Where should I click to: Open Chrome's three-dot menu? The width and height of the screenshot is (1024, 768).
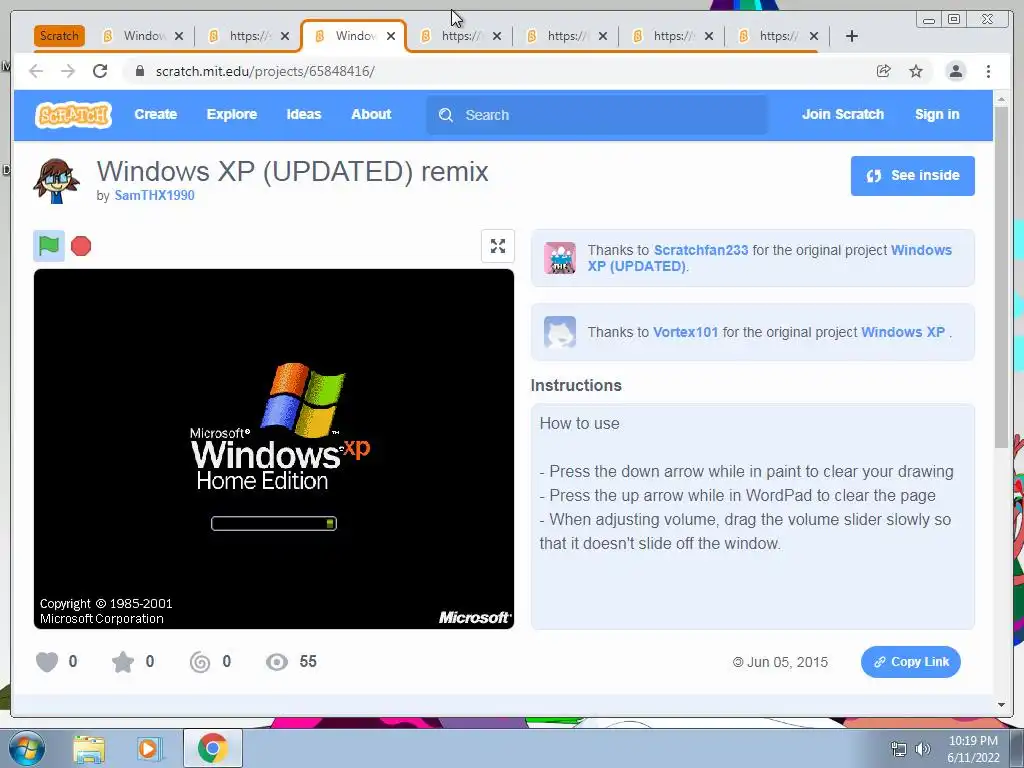tap(988, 71)
